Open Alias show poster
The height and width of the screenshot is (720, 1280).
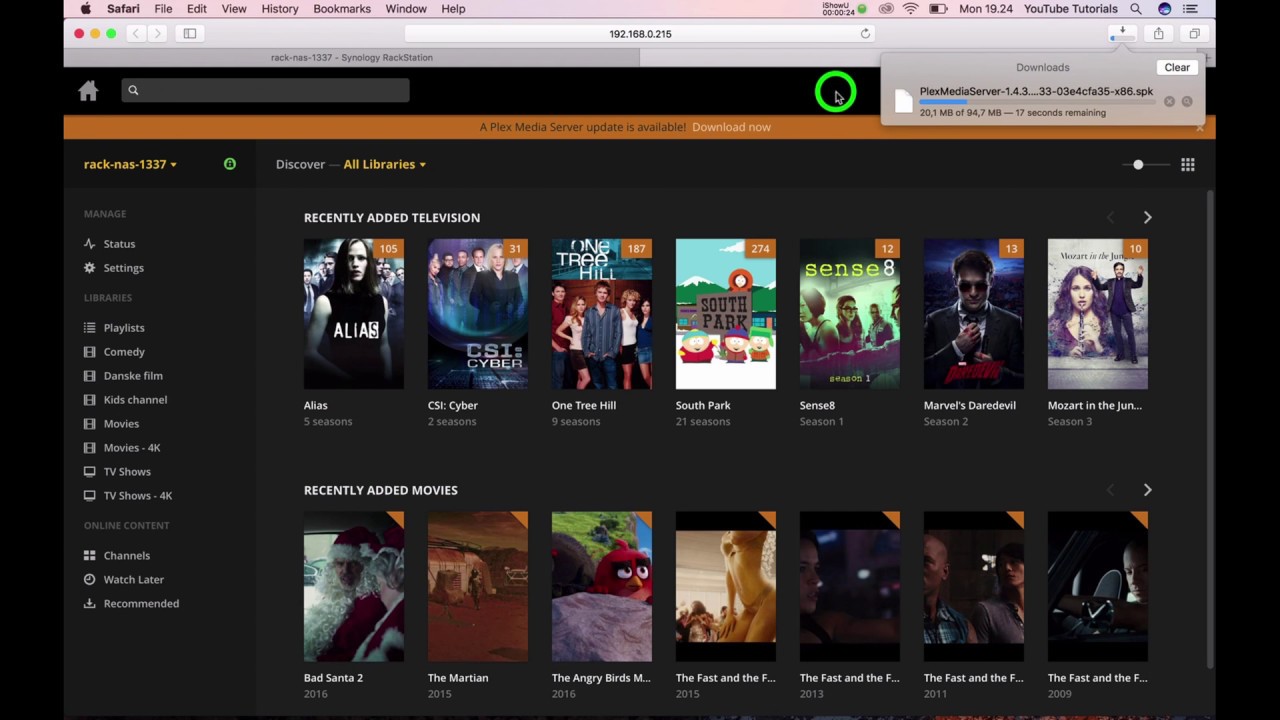point(354,314)
